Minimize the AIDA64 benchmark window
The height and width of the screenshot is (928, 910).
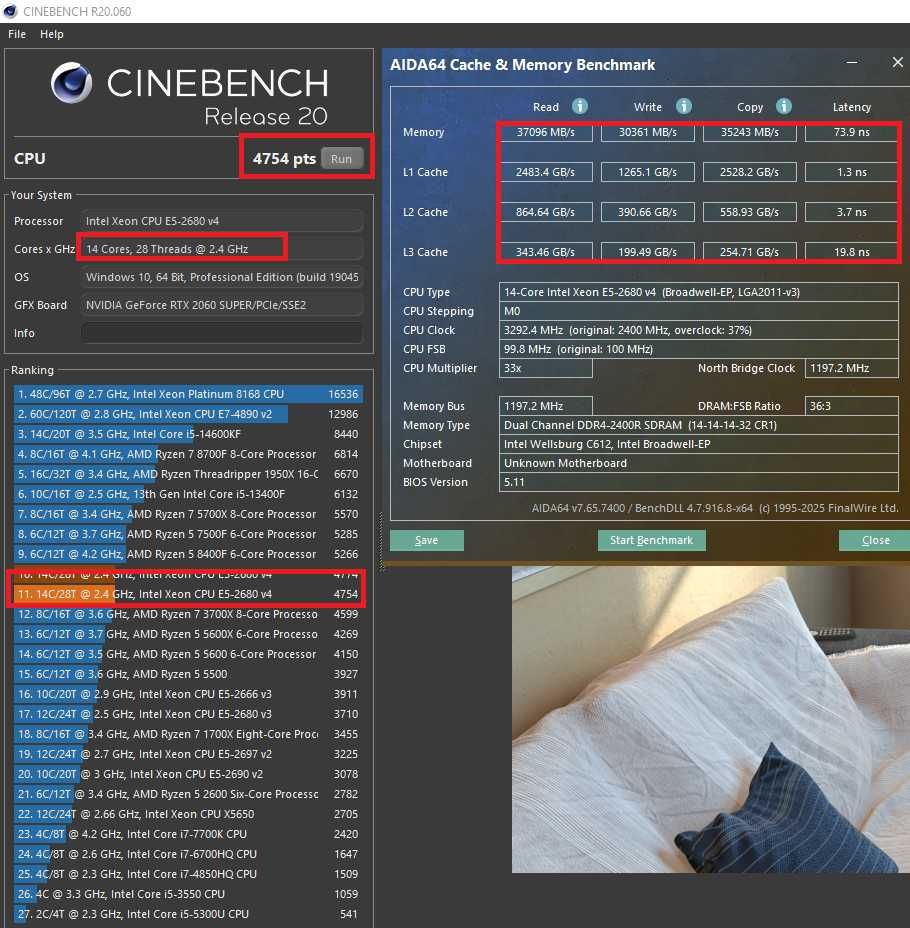pyautogui.click(x=852, y=62)
